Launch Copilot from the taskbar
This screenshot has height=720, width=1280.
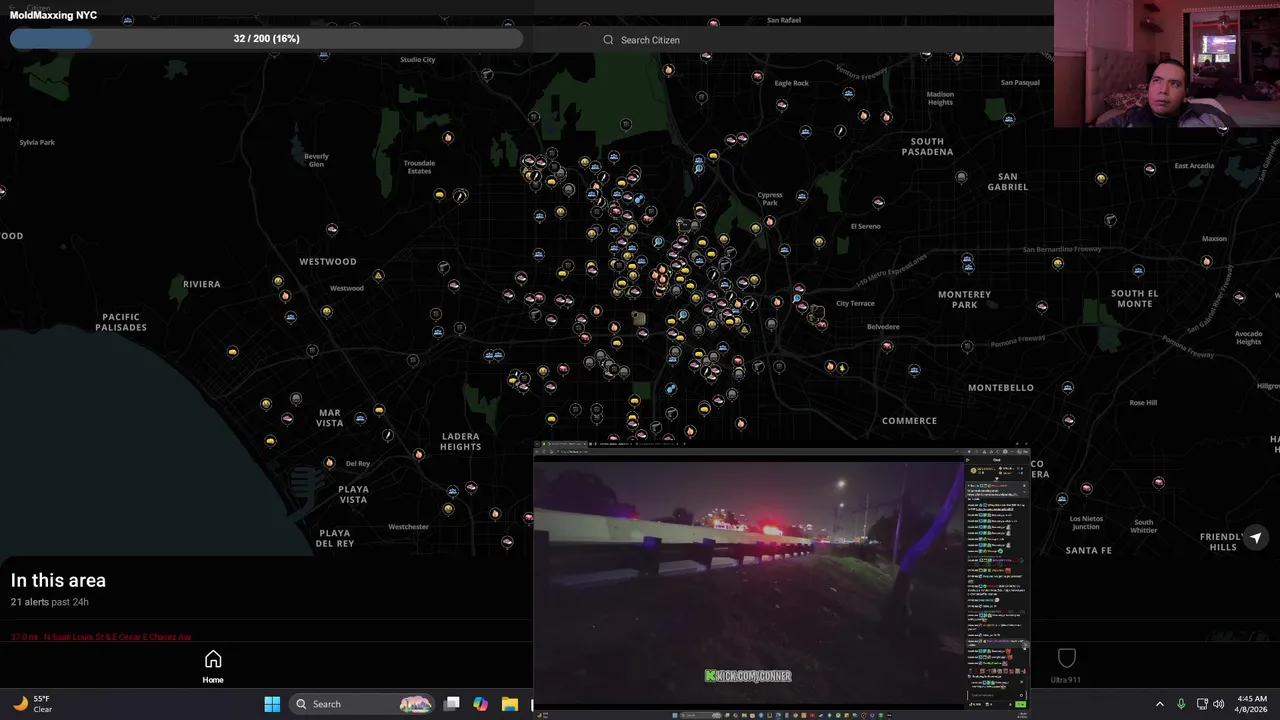pyautogui.click(x=480, y=704)
